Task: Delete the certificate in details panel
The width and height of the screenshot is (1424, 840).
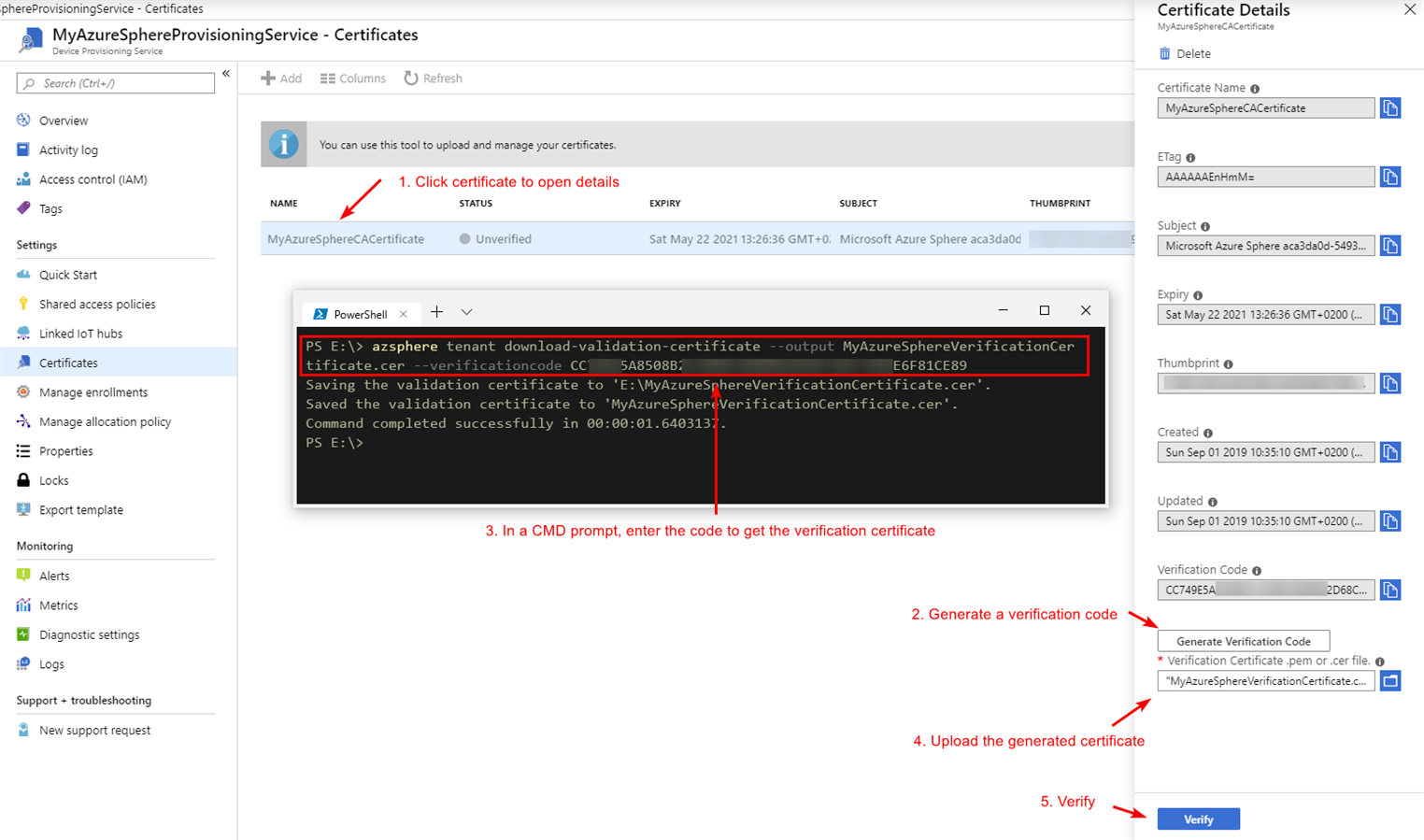Action: pyautogui.click(x=1185, y=53)
